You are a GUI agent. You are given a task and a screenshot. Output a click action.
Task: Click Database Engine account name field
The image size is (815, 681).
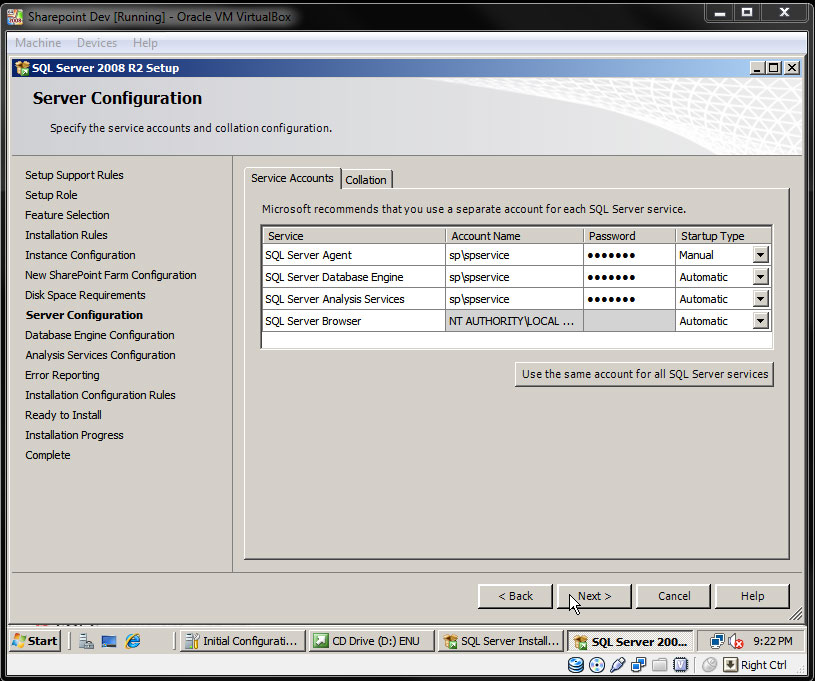pos(514,277)
